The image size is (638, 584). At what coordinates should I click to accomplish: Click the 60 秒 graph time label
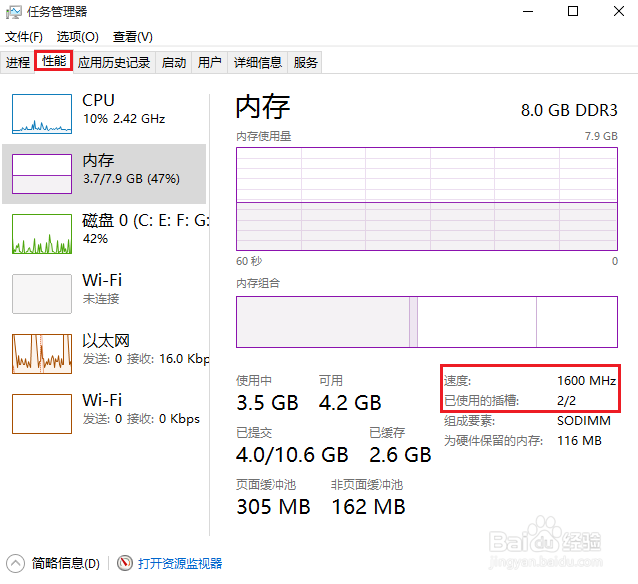pos(249,261)
